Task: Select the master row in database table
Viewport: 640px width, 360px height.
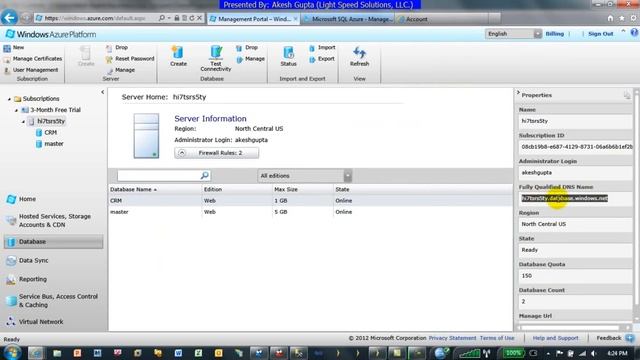Action: [310, 212]
